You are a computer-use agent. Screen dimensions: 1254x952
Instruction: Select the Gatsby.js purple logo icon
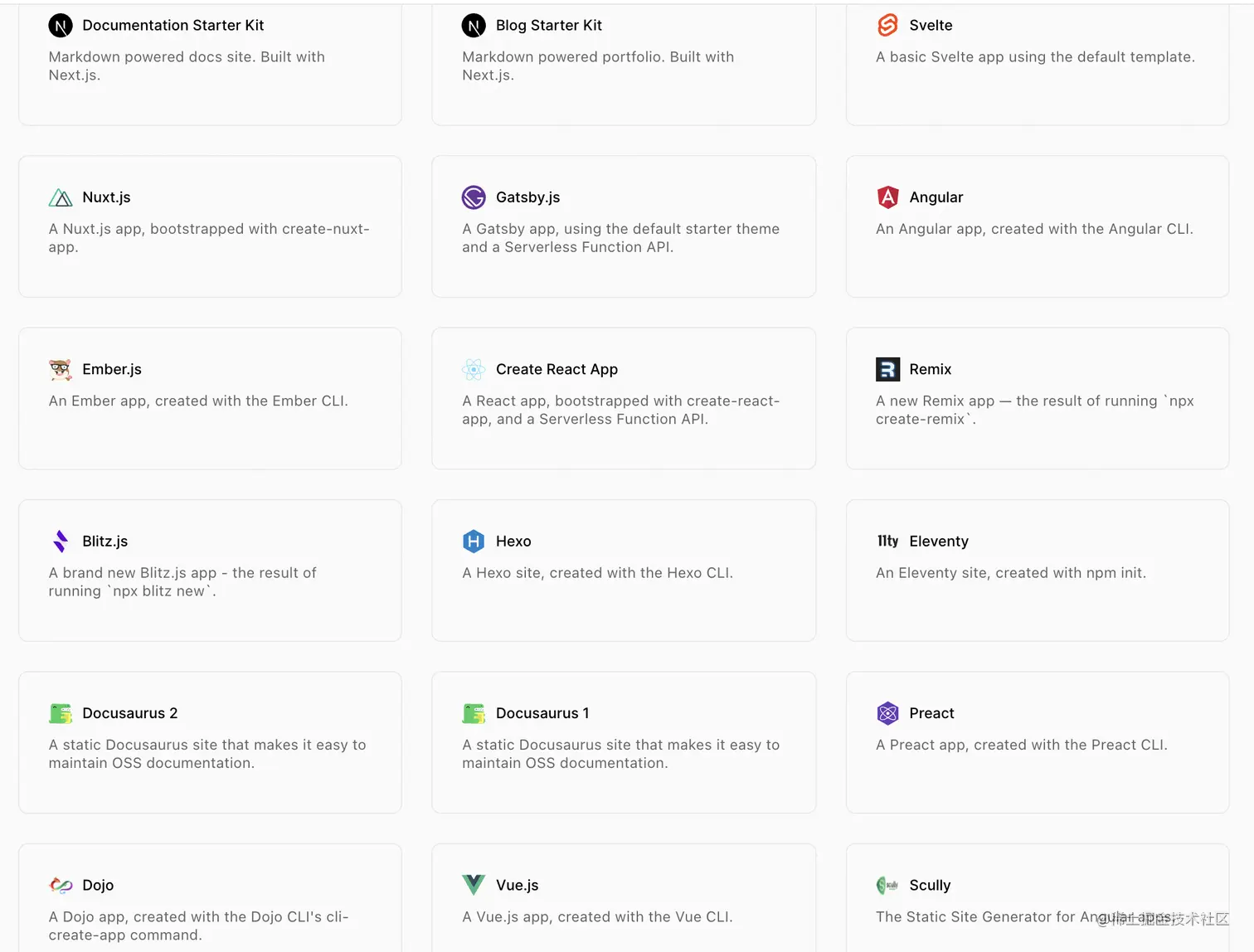[x=474, y=197]
